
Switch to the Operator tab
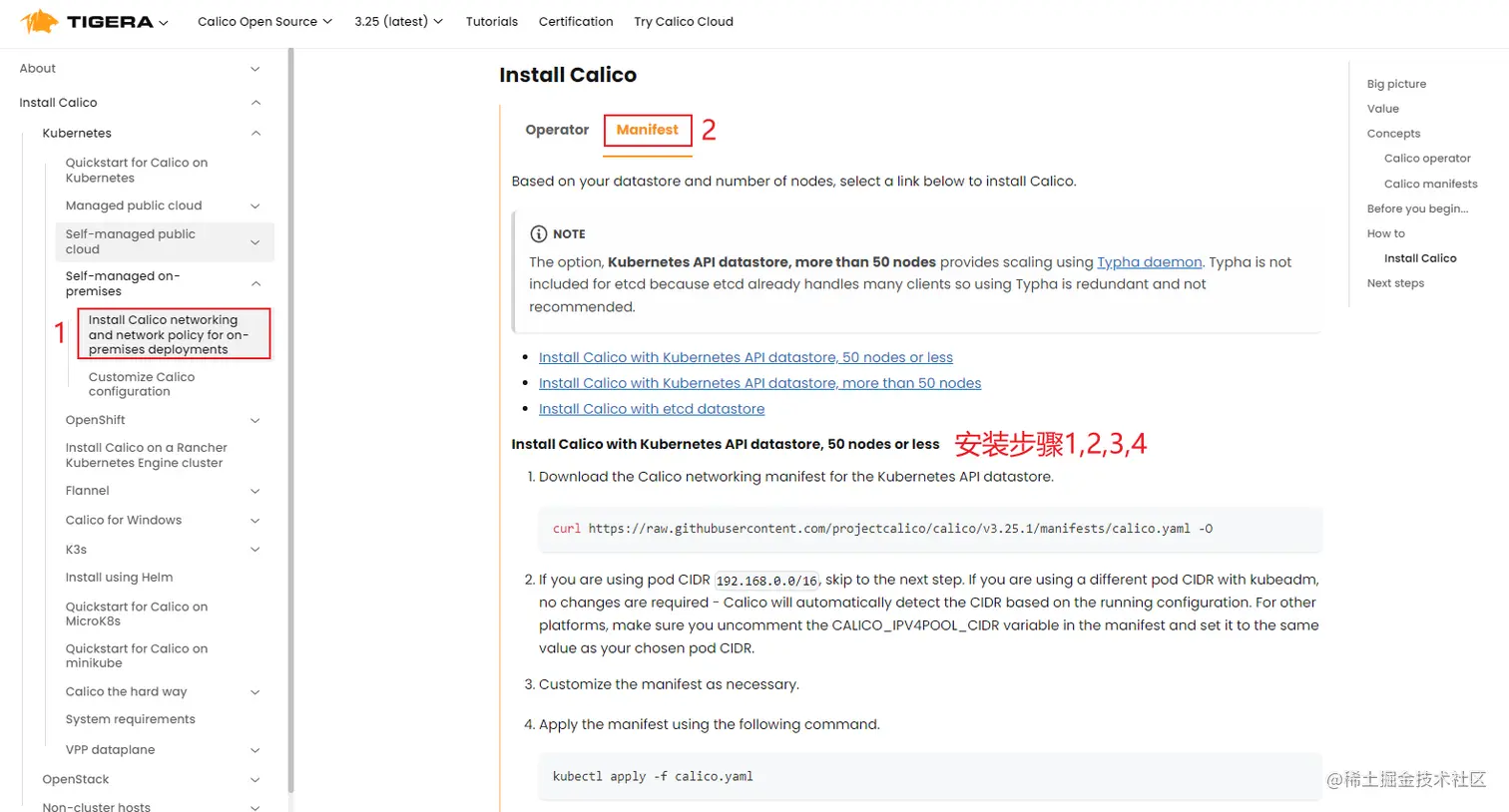pyautogui.click(x=557, y=130)
